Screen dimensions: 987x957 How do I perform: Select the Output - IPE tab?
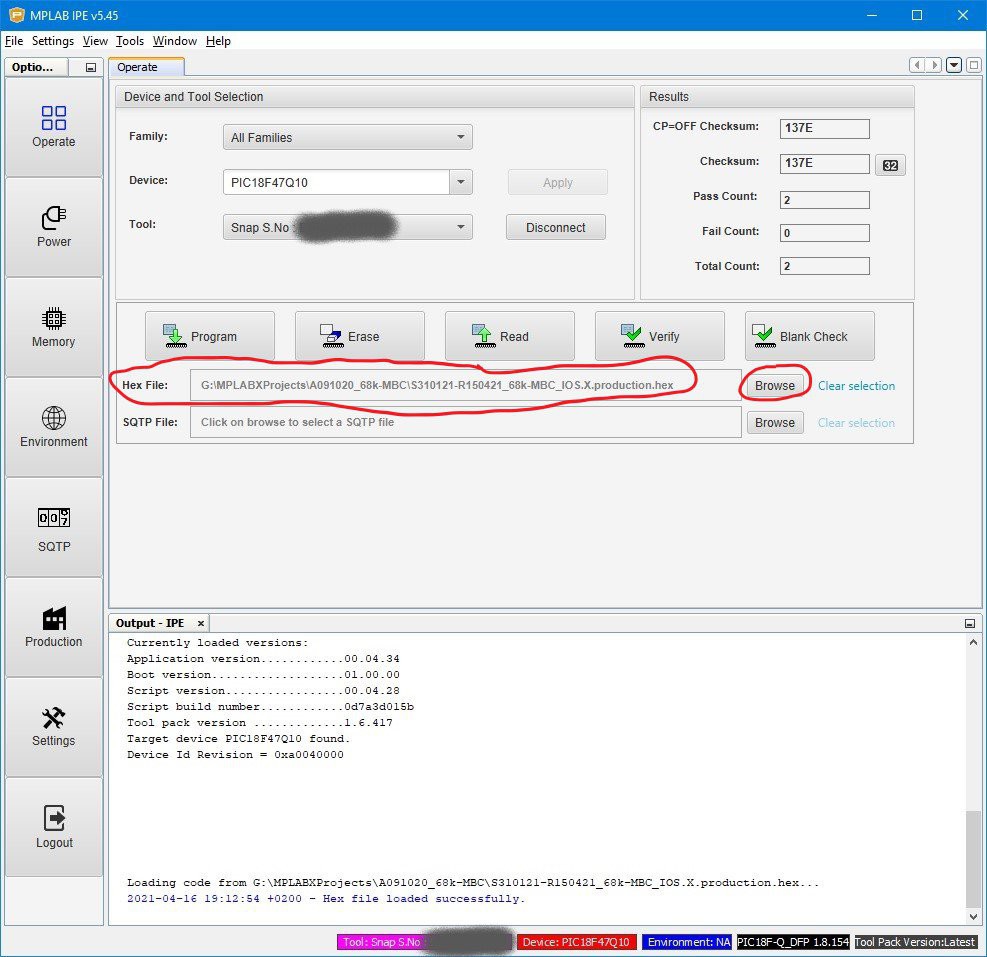tap(159, 623)
